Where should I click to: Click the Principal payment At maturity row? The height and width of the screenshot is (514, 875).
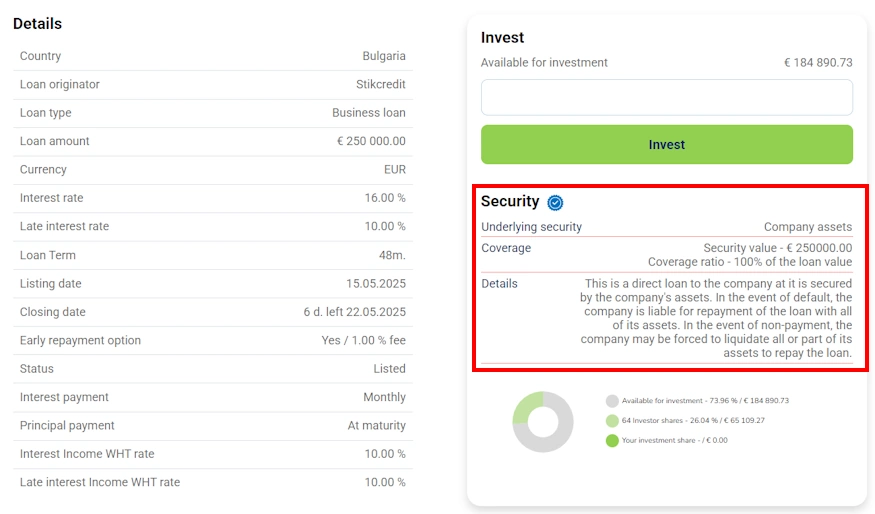(213, 426)
